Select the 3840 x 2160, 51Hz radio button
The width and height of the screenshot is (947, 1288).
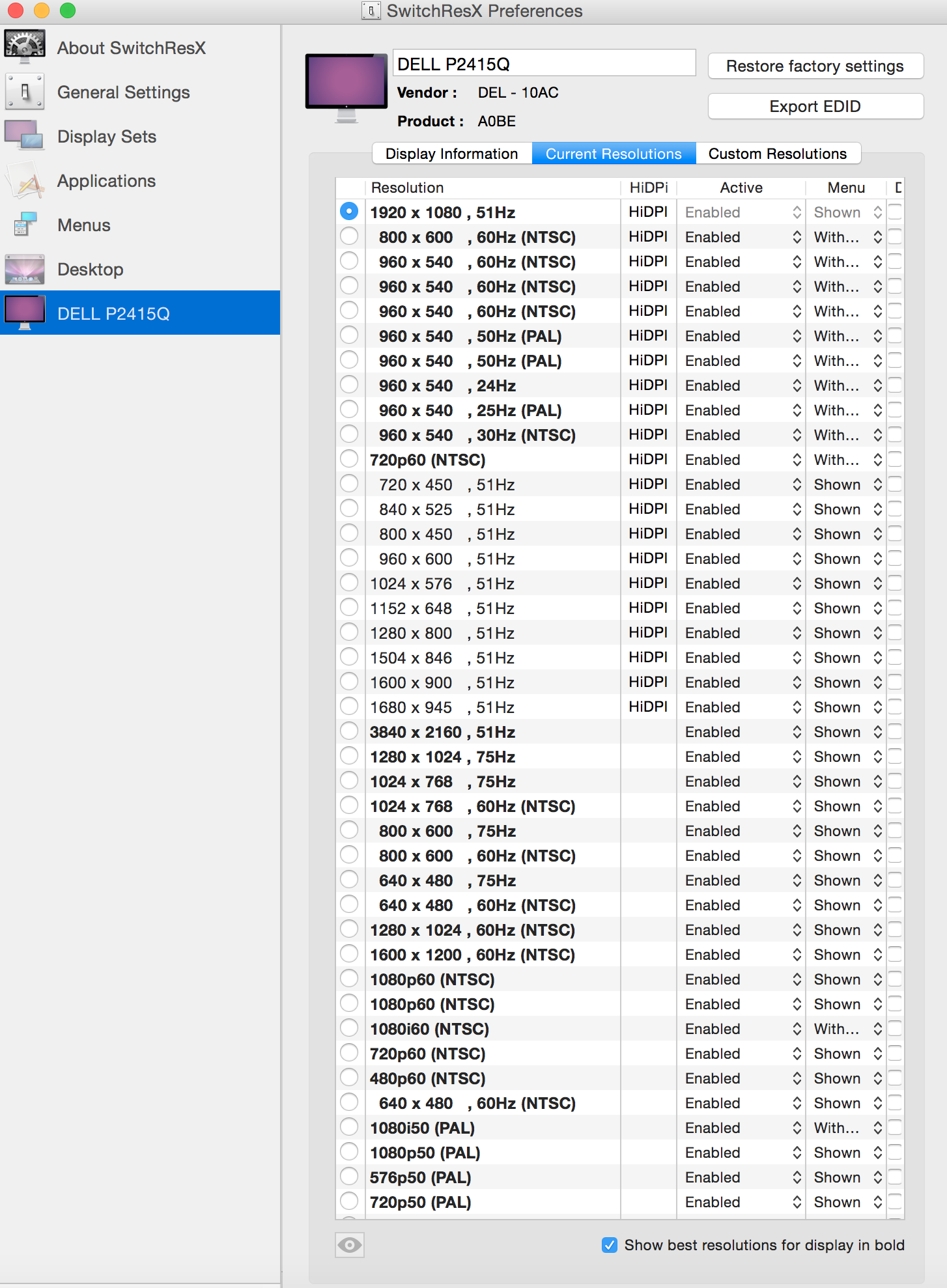tap(349, 731)
